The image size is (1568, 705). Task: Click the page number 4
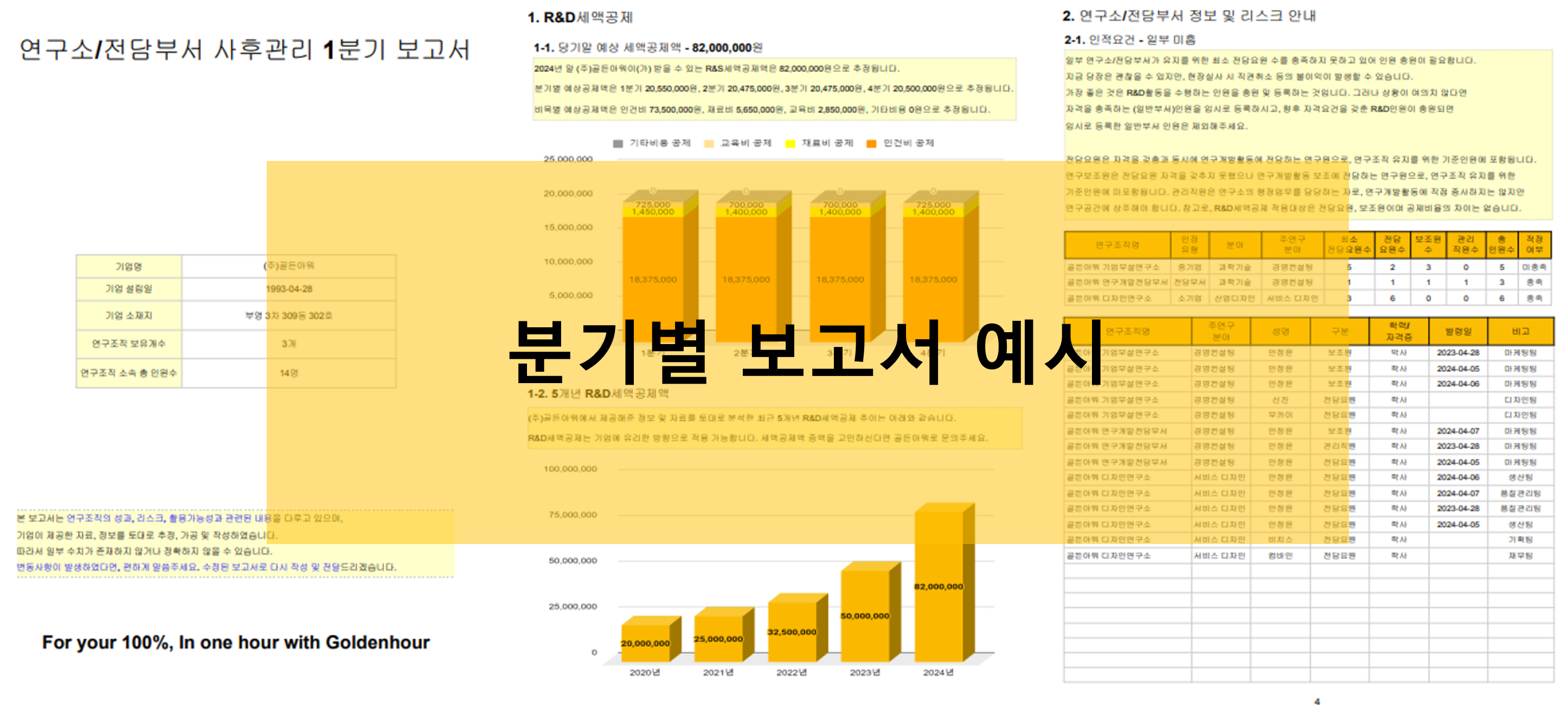1316,701
